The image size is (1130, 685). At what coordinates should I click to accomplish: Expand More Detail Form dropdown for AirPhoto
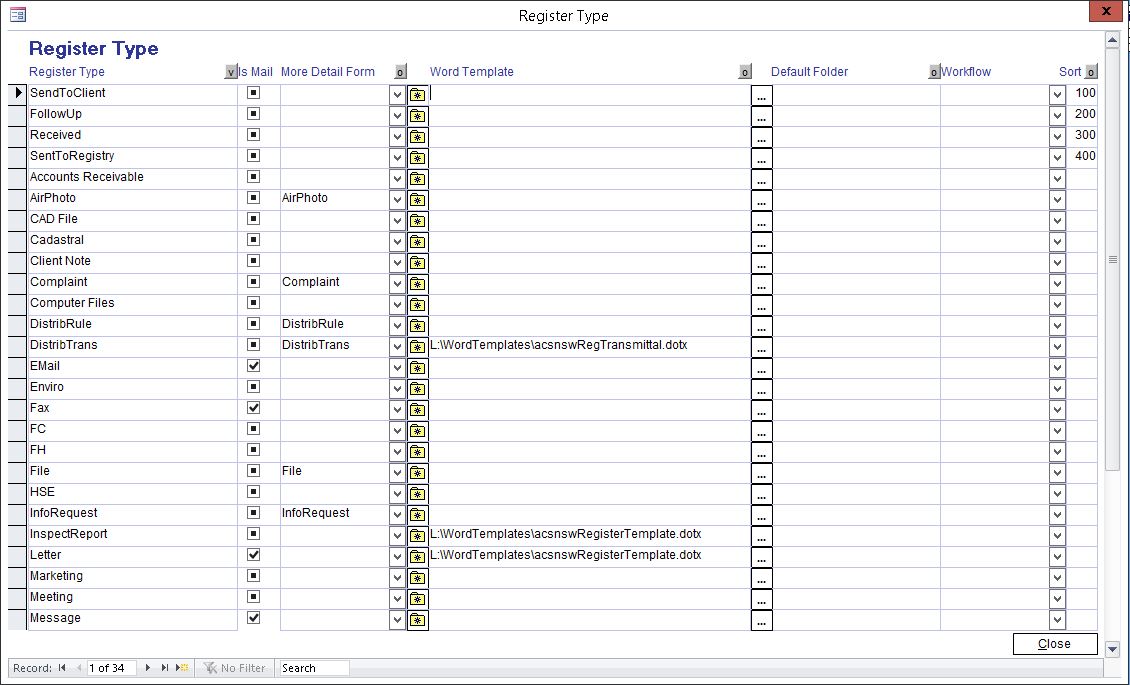397,199
